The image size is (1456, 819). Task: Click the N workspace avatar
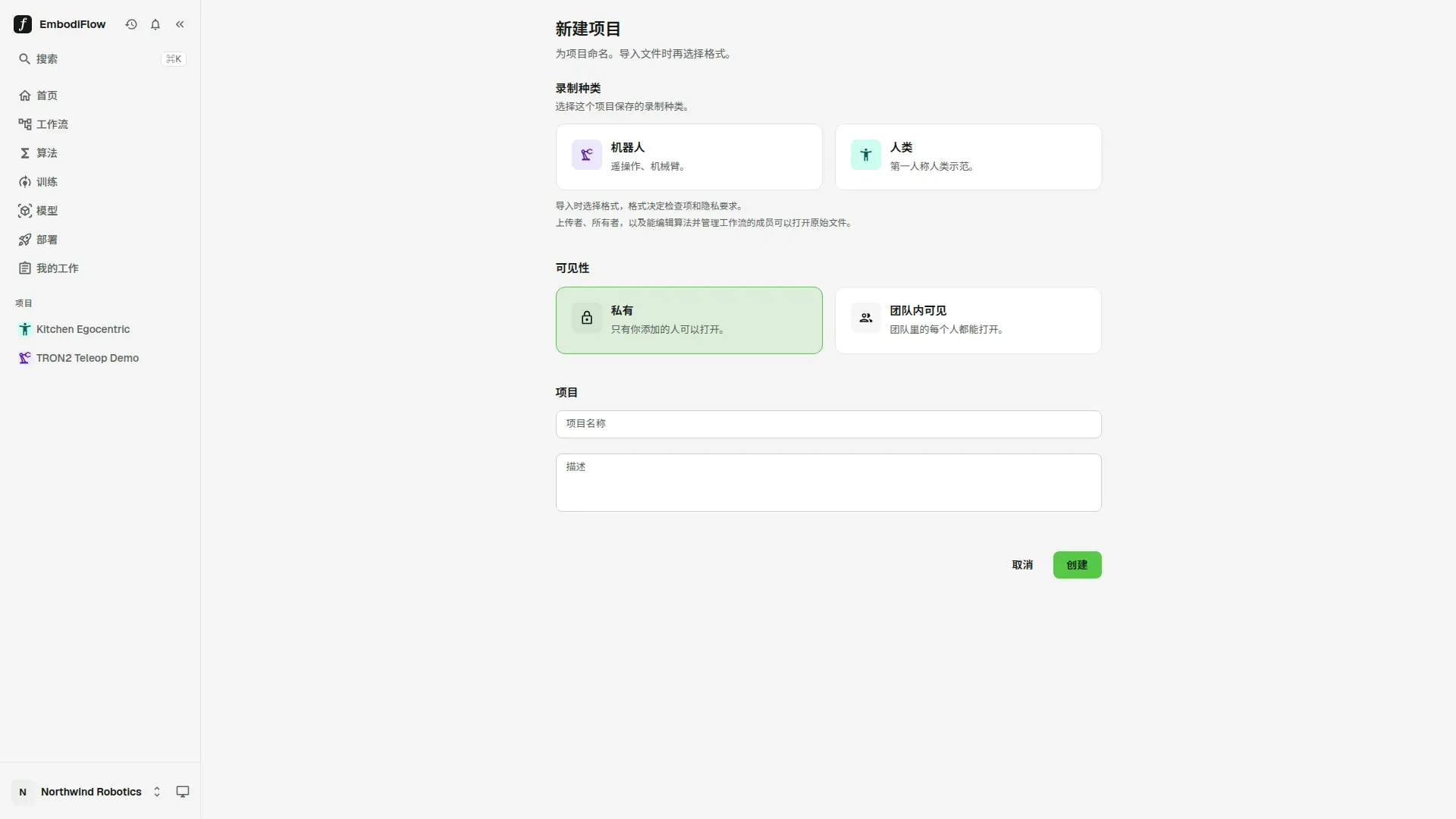pyautogui.click(x=23, y=792)
